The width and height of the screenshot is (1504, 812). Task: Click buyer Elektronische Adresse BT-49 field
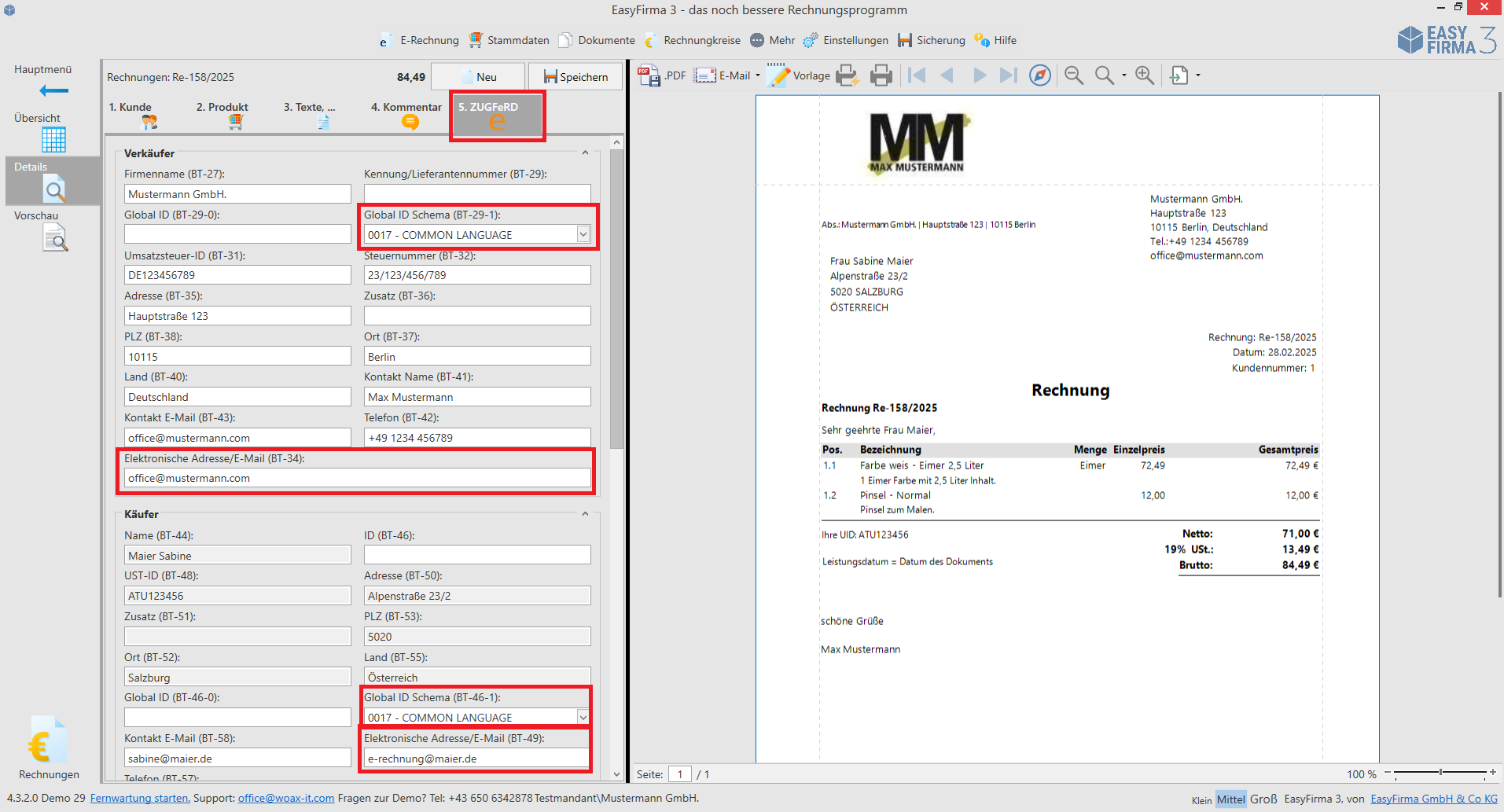476,759
